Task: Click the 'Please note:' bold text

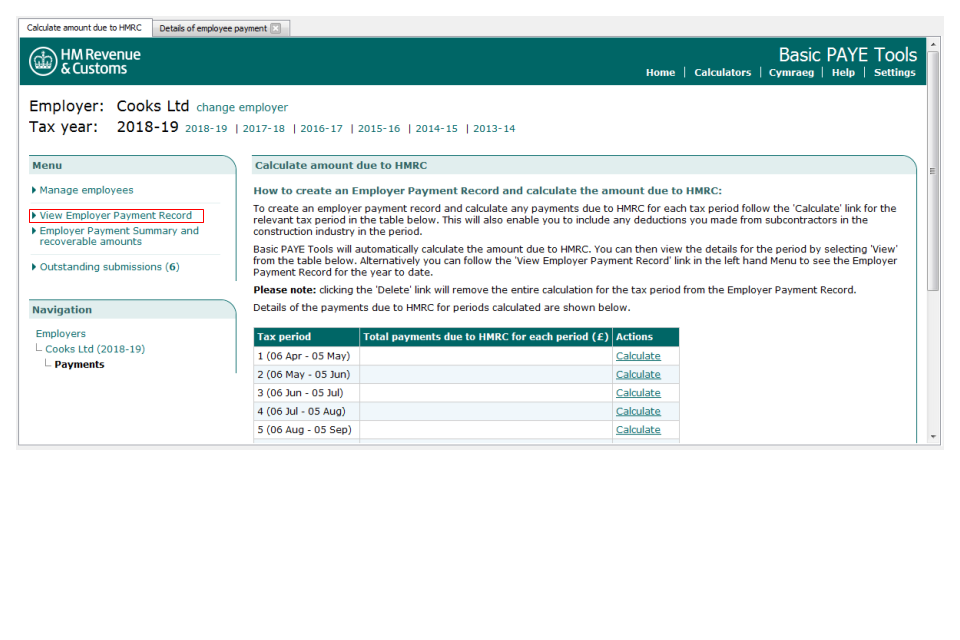Action: (285, 290)
